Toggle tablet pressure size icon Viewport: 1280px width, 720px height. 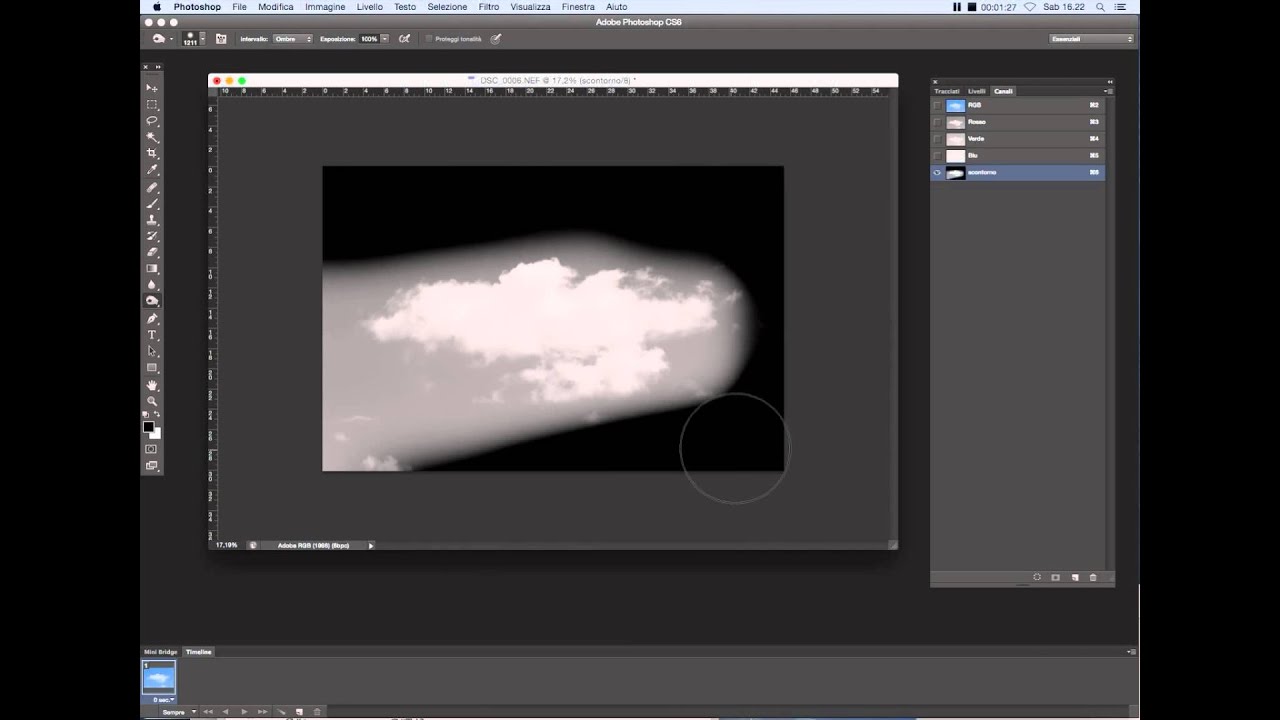[x=496, y=39]
